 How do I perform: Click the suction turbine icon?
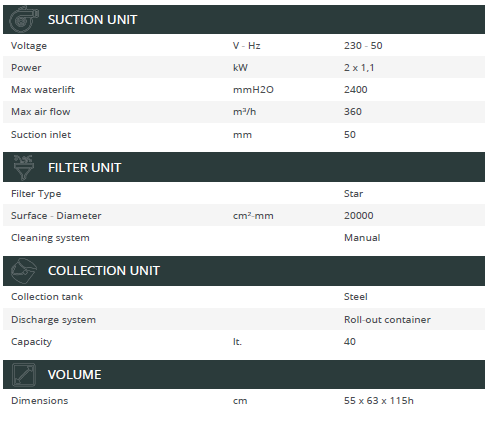tap(23, 19)
